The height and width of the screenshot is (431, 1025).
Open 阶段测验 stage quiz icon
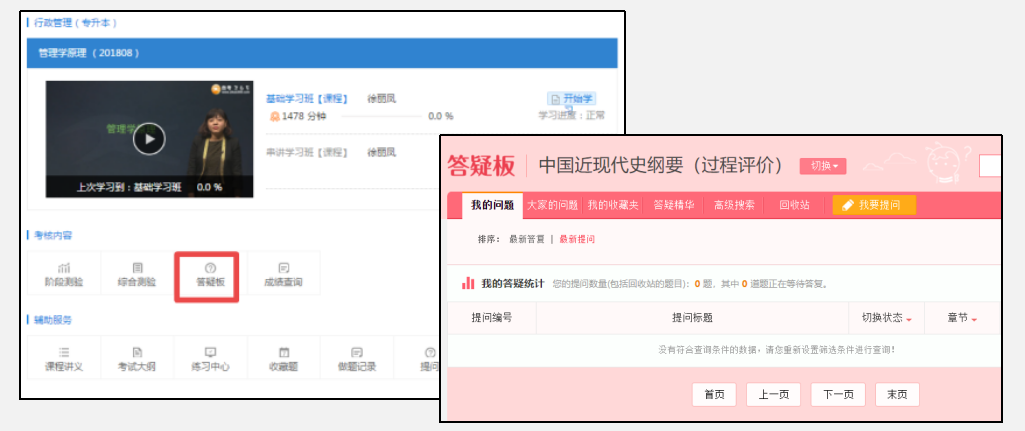pos(64,273)
